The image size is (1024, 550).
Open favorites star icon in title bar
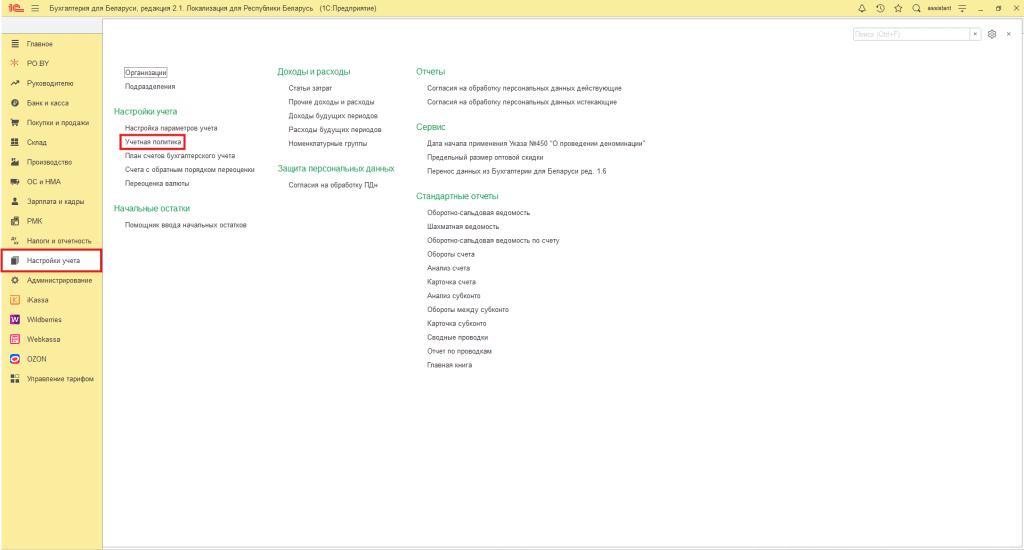tap(898, 8)
